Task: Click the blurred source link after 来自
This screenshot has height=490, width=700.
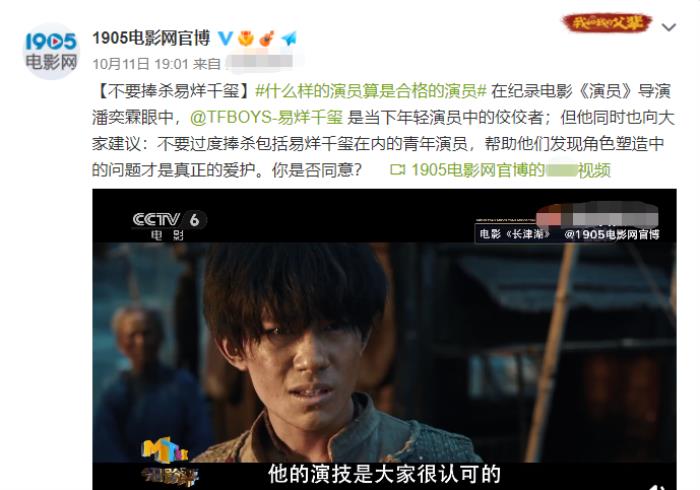Action: [x=259, y=63]
